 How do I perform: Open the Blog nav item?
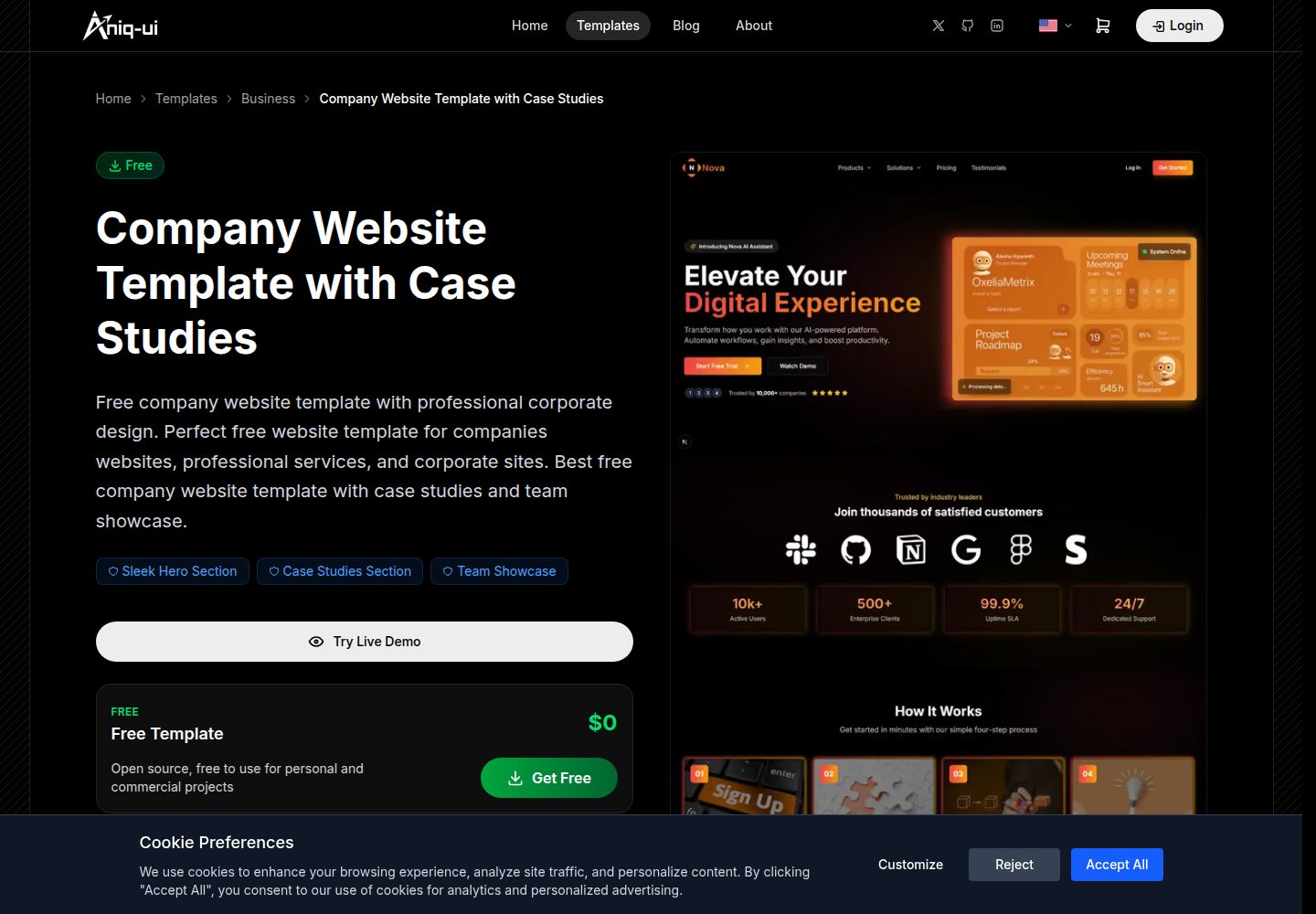(686, 26)
